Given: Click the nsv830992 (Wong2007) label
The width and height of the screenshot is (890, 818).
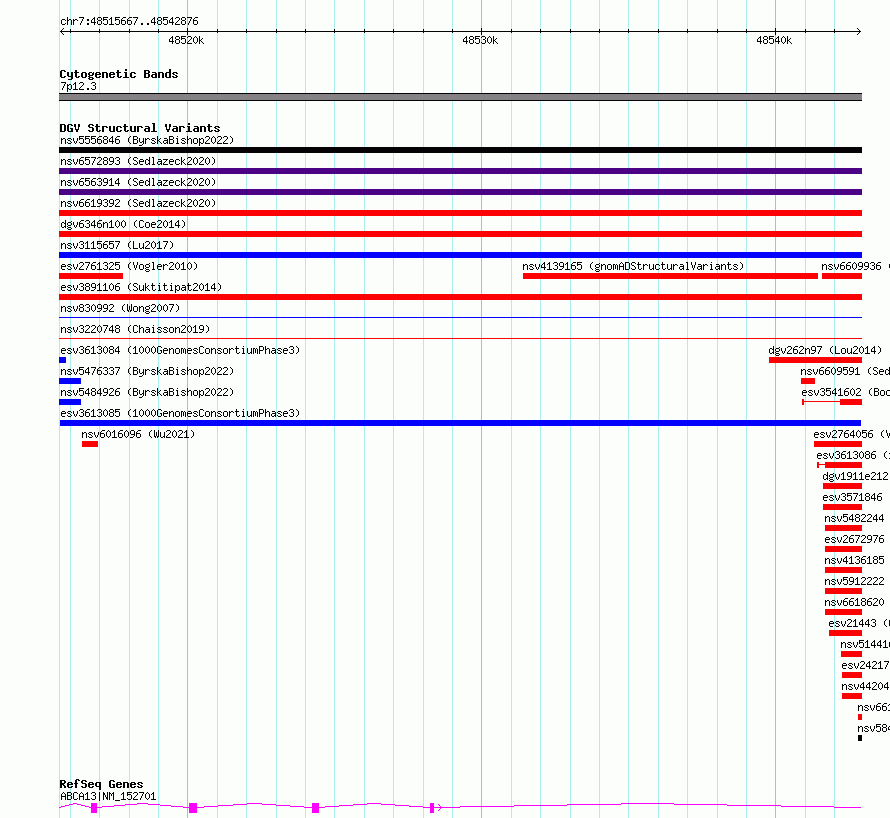Looking at the screenshot, I should [x=120, y=308].
